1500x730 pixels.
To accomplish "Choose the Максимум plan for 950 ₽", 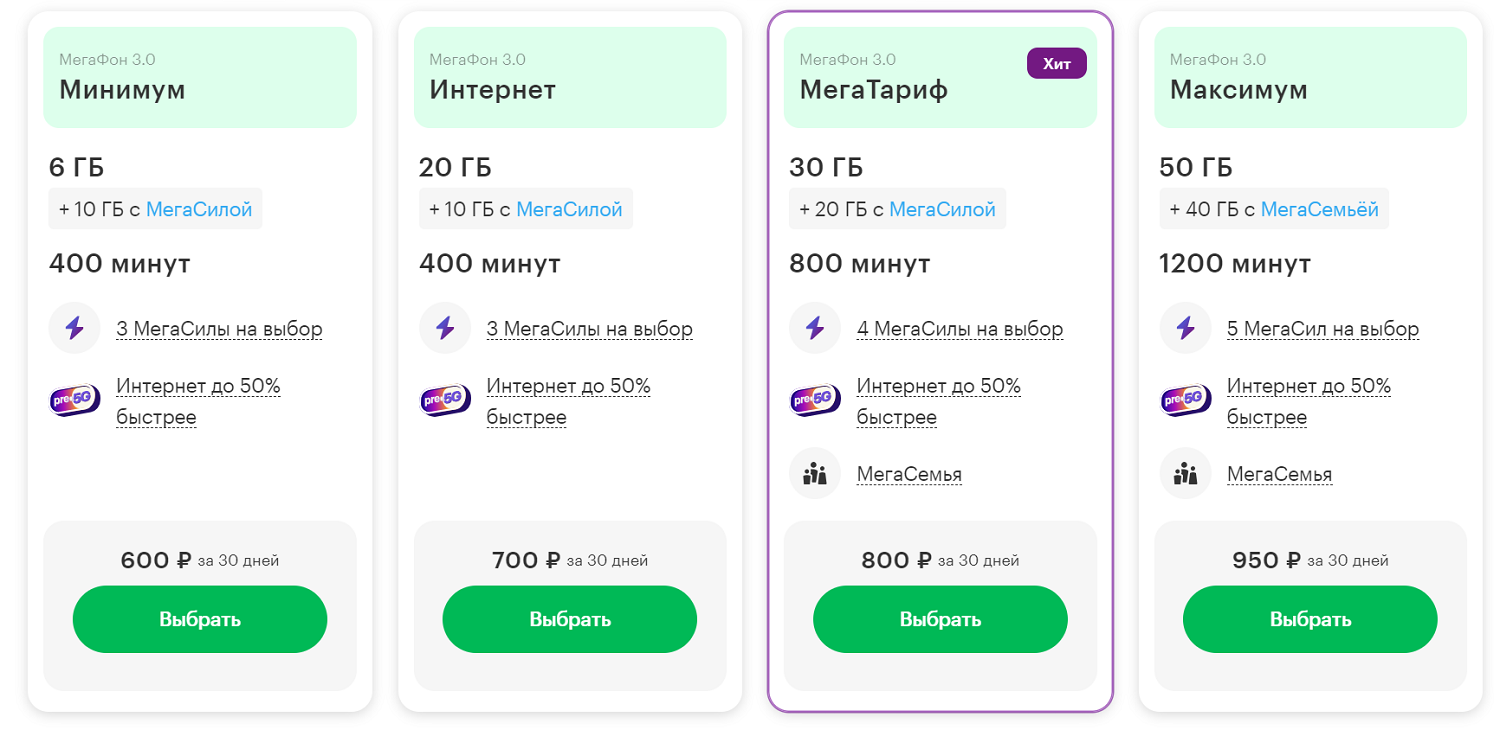I will click(x=1310, y=619).
